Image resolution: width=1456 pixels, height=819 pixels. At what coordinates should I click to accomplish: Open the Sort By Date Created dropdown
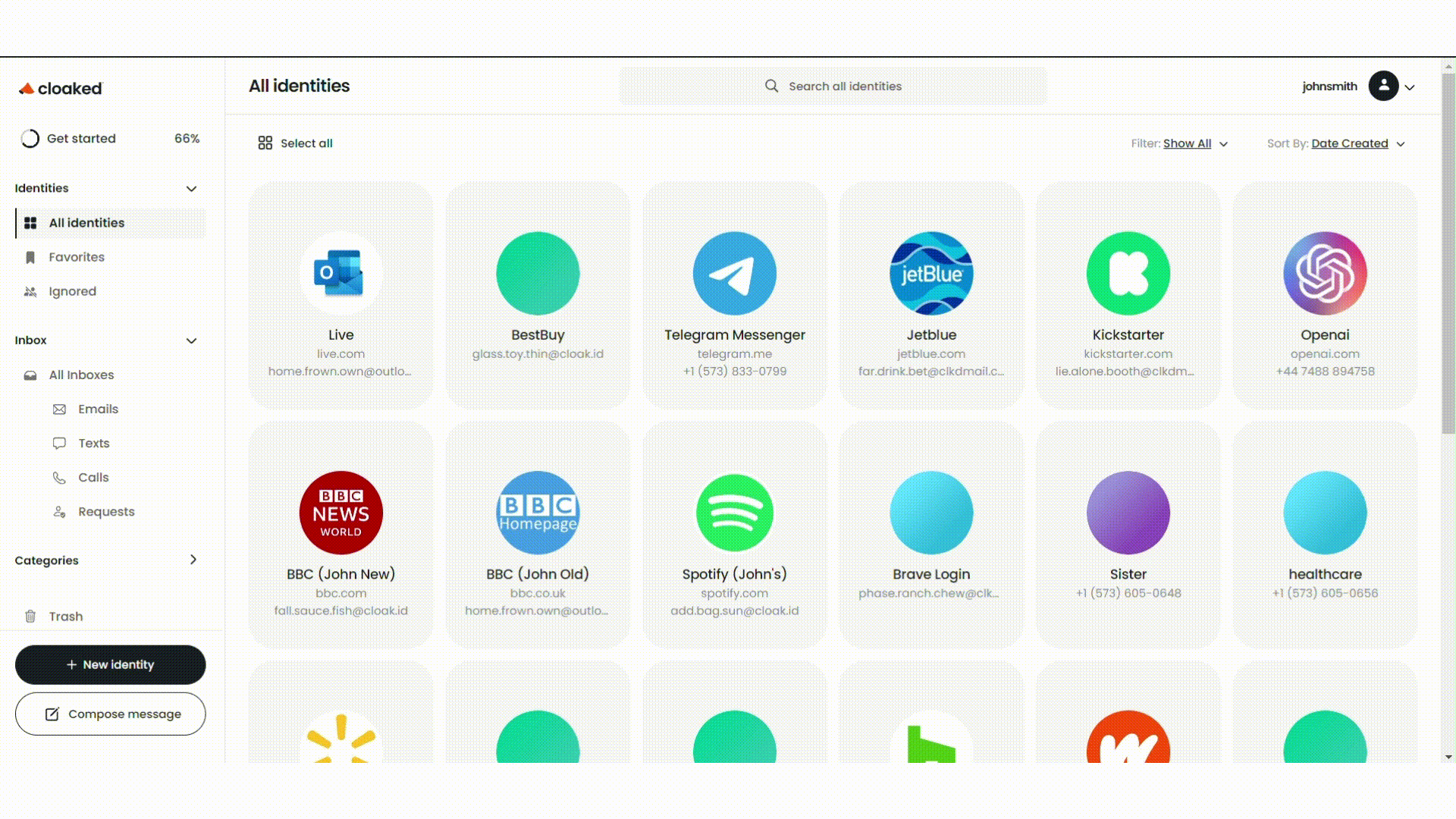pyautogui.click(x=1336, y=143)
